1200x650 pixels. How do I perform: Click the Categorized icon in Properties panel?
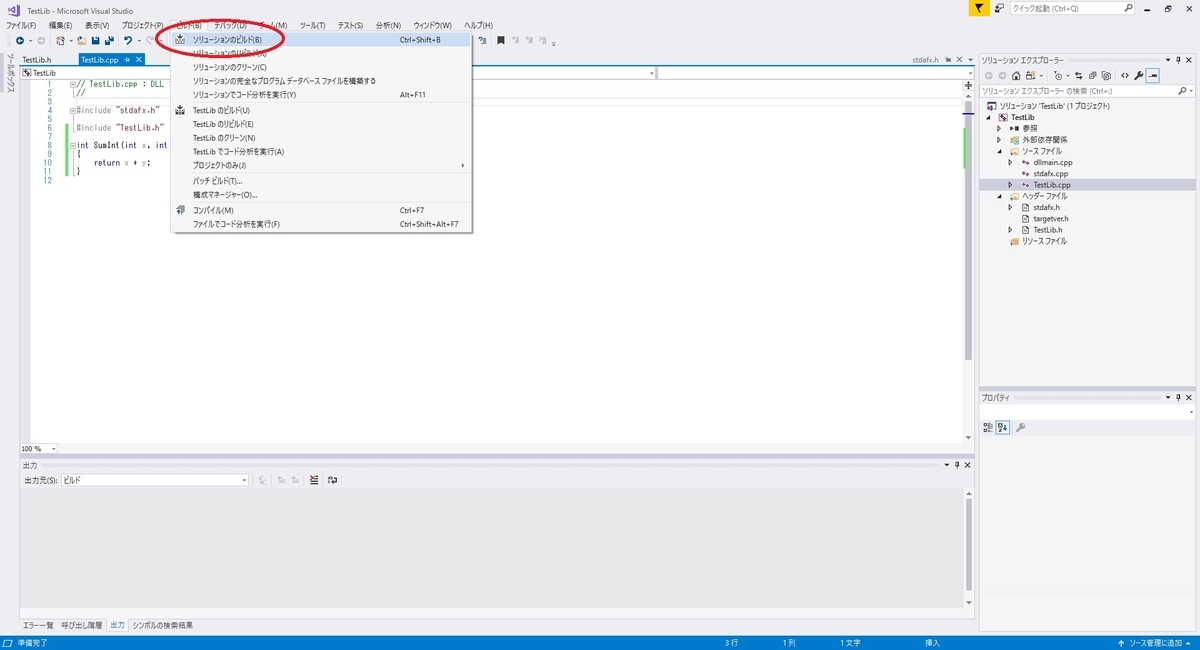click(x=988, y=427)
